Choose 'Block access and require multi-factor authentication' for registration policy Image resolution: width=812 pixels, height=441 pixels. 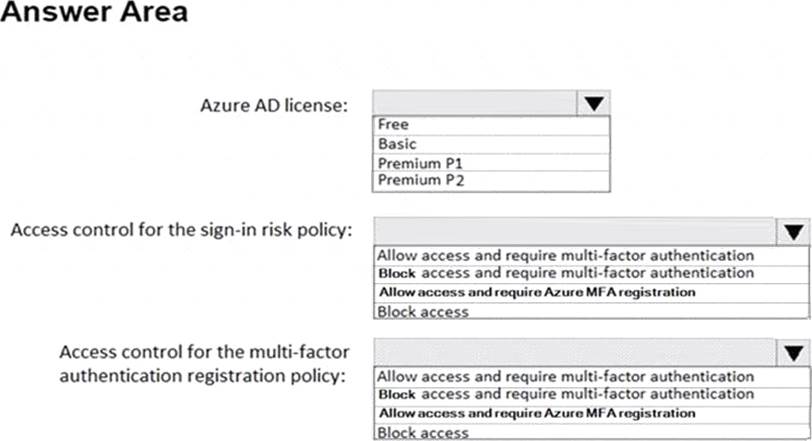pos(566,395)
